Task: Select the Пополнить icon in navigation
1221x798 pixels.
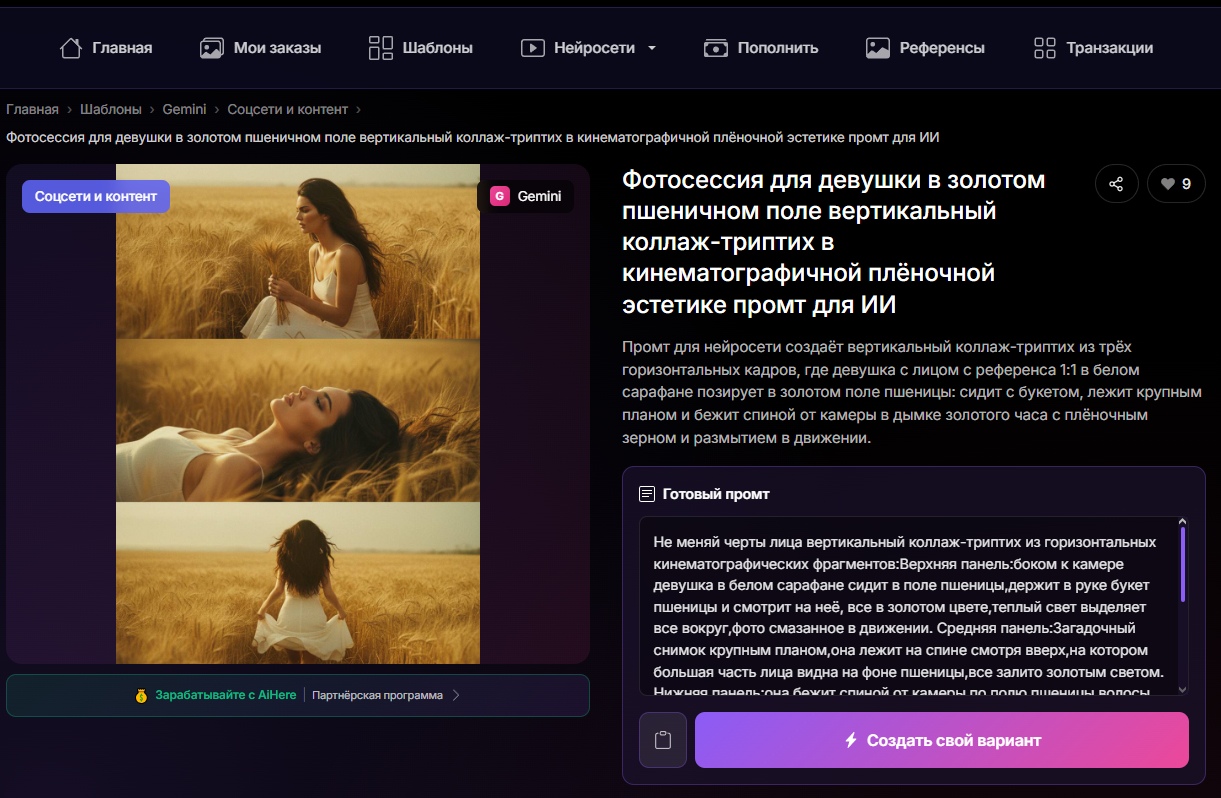Action: [x=716, y=47]
